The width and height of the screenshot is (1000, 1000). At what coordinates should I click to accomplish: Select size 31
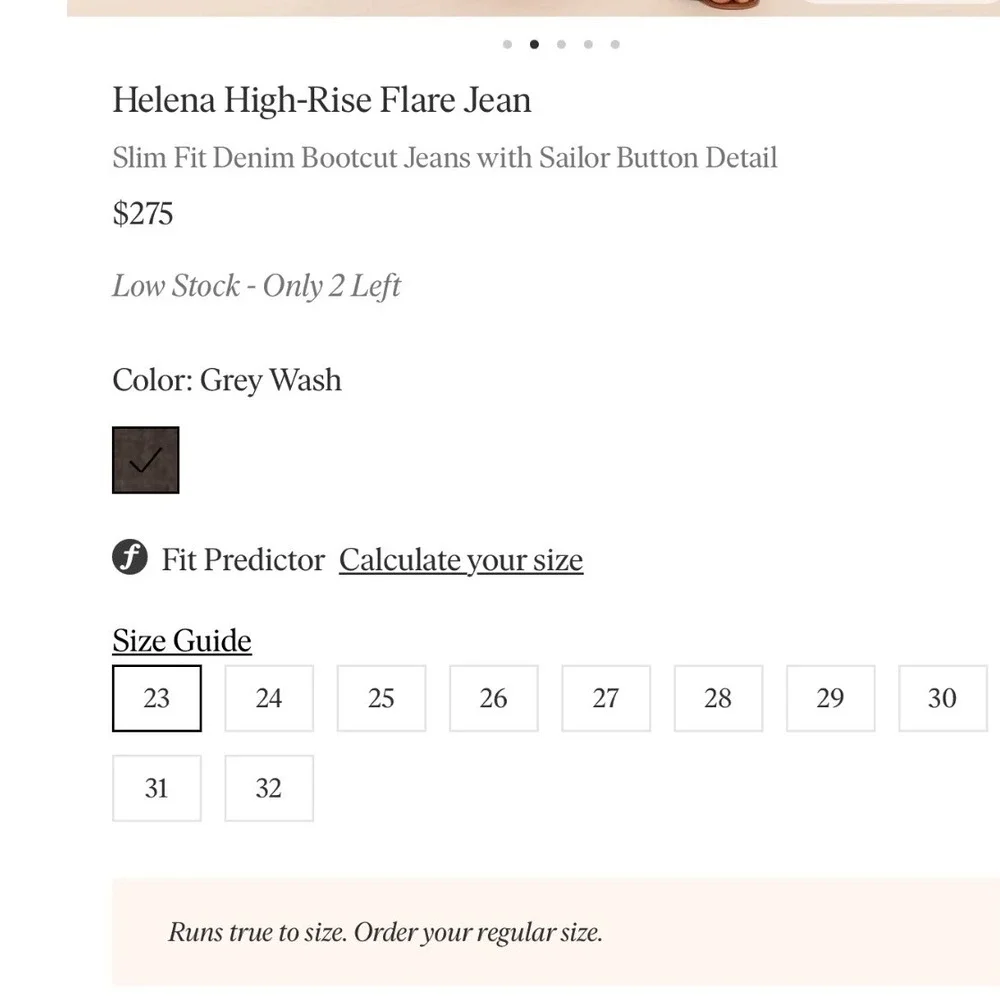[156, 788]
